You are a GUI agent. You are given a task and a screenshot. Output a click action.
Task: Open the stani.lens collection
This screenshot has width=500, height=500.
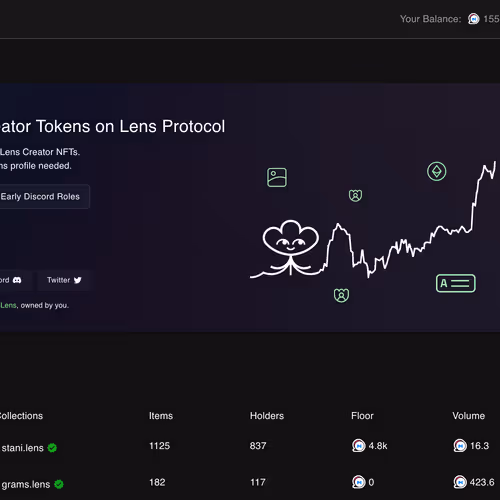(23, 448)
